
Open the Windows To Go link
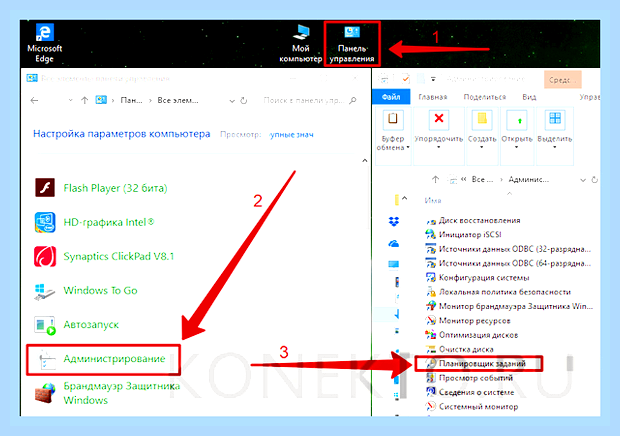pos(100,291)
